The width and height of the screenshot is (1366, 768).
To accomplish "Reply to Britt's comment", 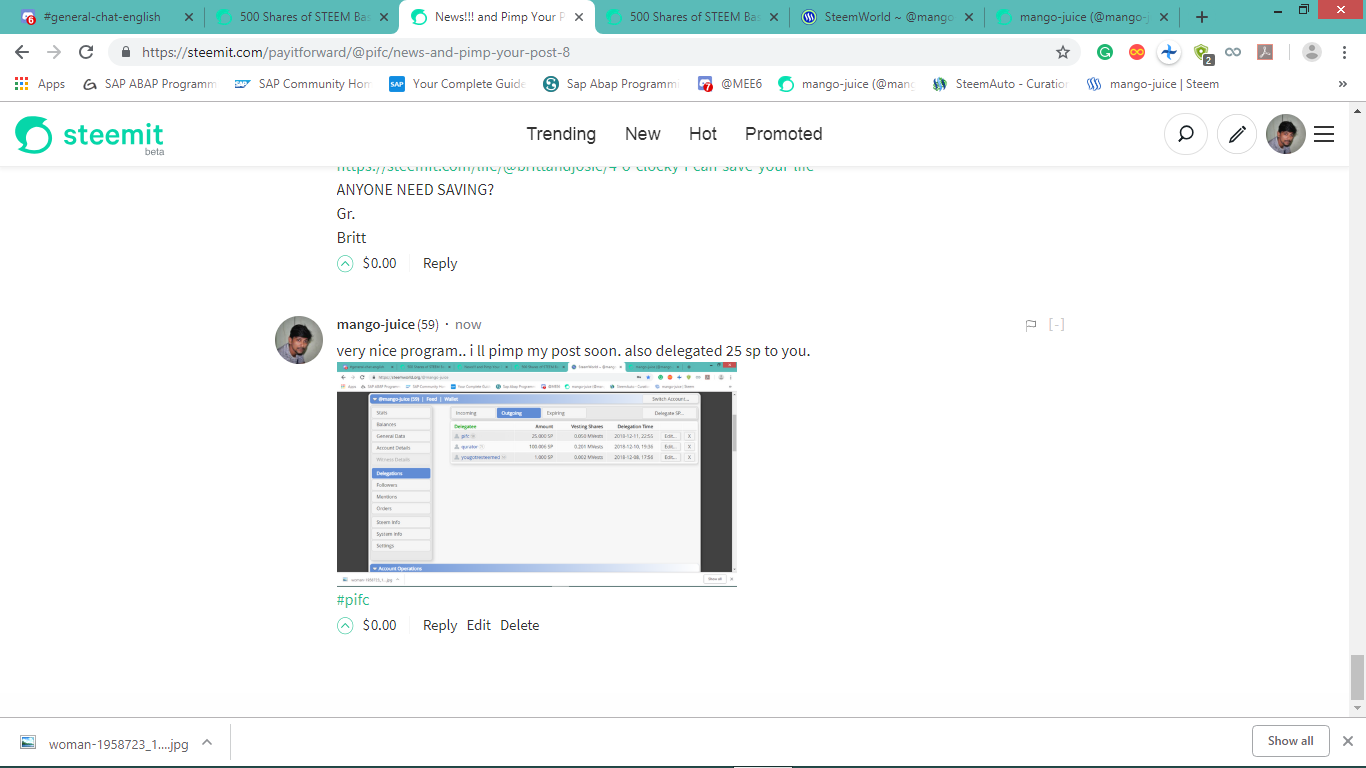I will (440, 264).
